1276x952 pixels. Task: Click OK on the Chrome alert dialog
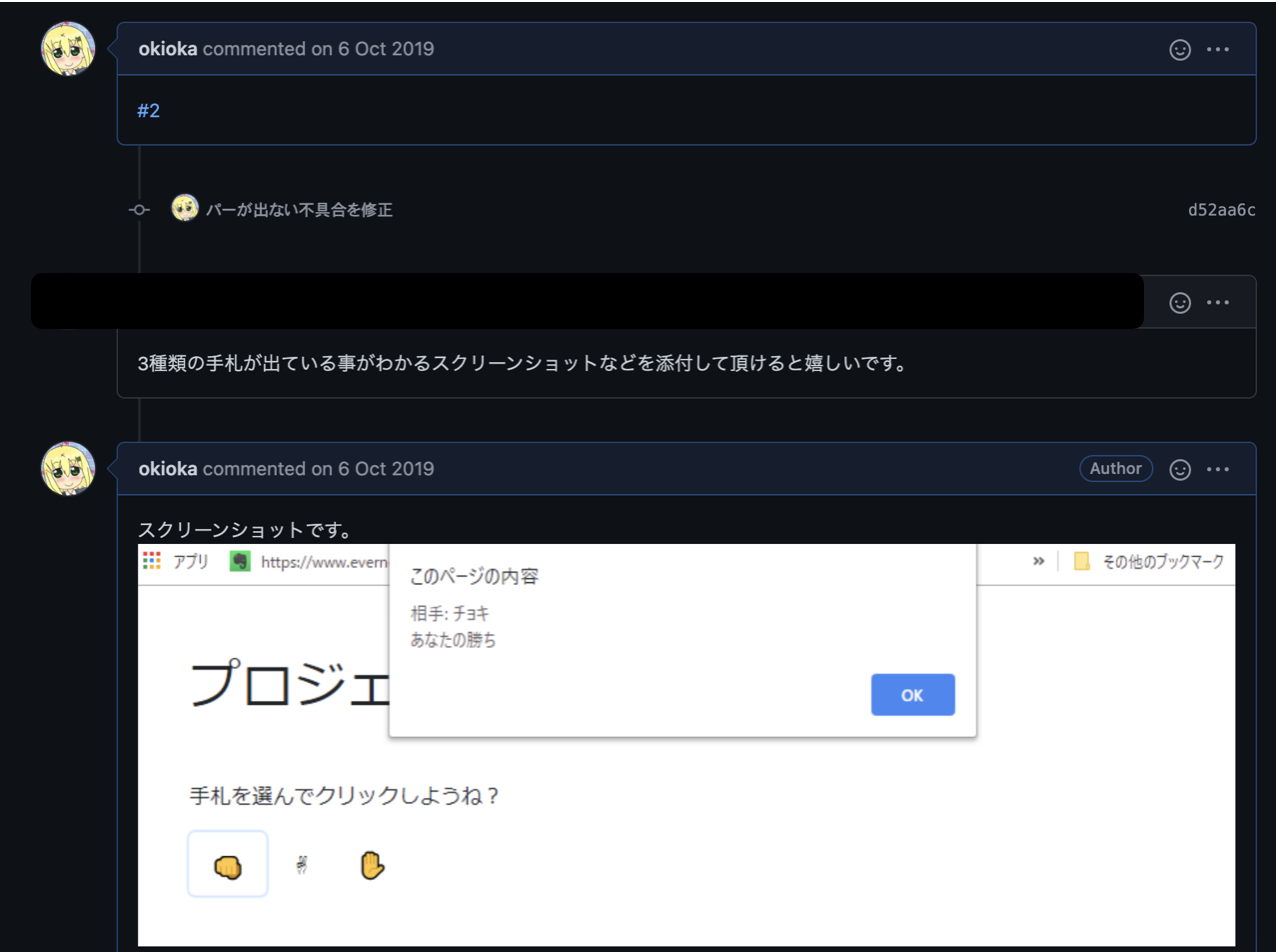click(x=912, y=695)
